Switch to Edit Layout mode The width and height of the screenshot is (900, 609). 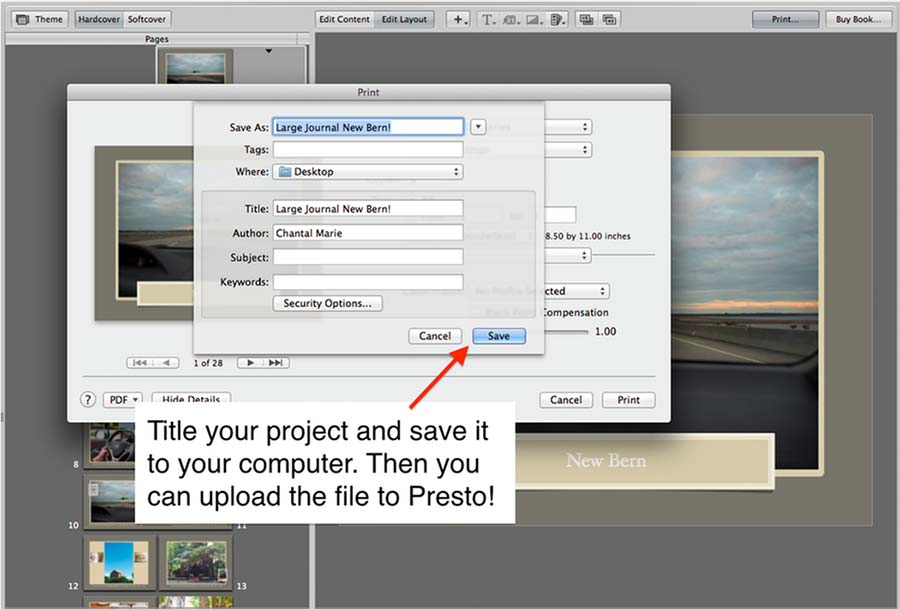click(x=404, y=19)
